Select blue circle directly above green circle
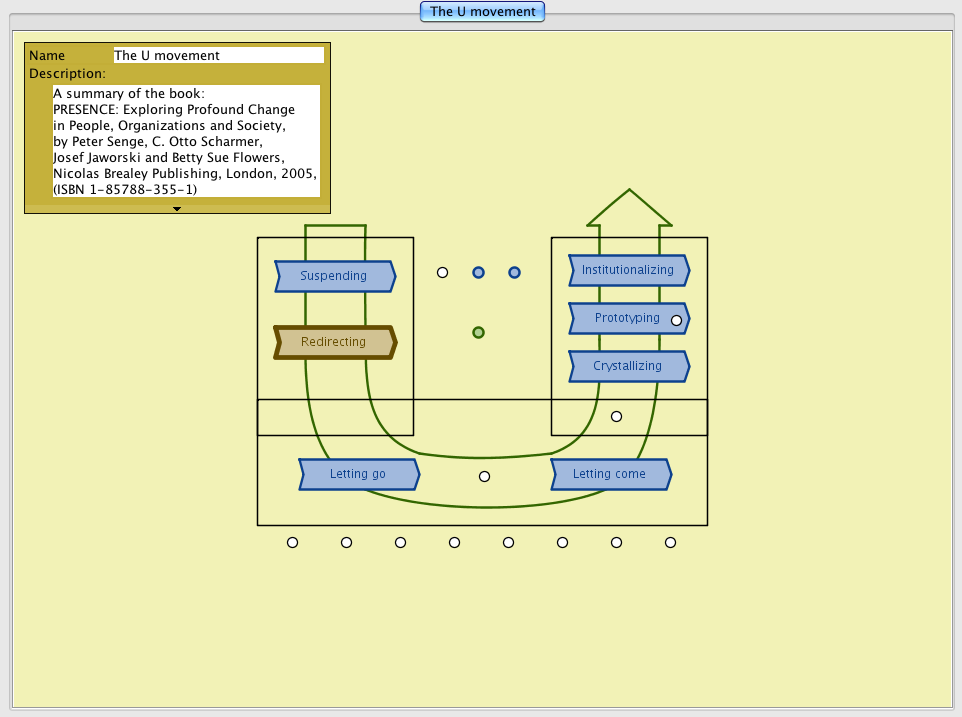 479,272
